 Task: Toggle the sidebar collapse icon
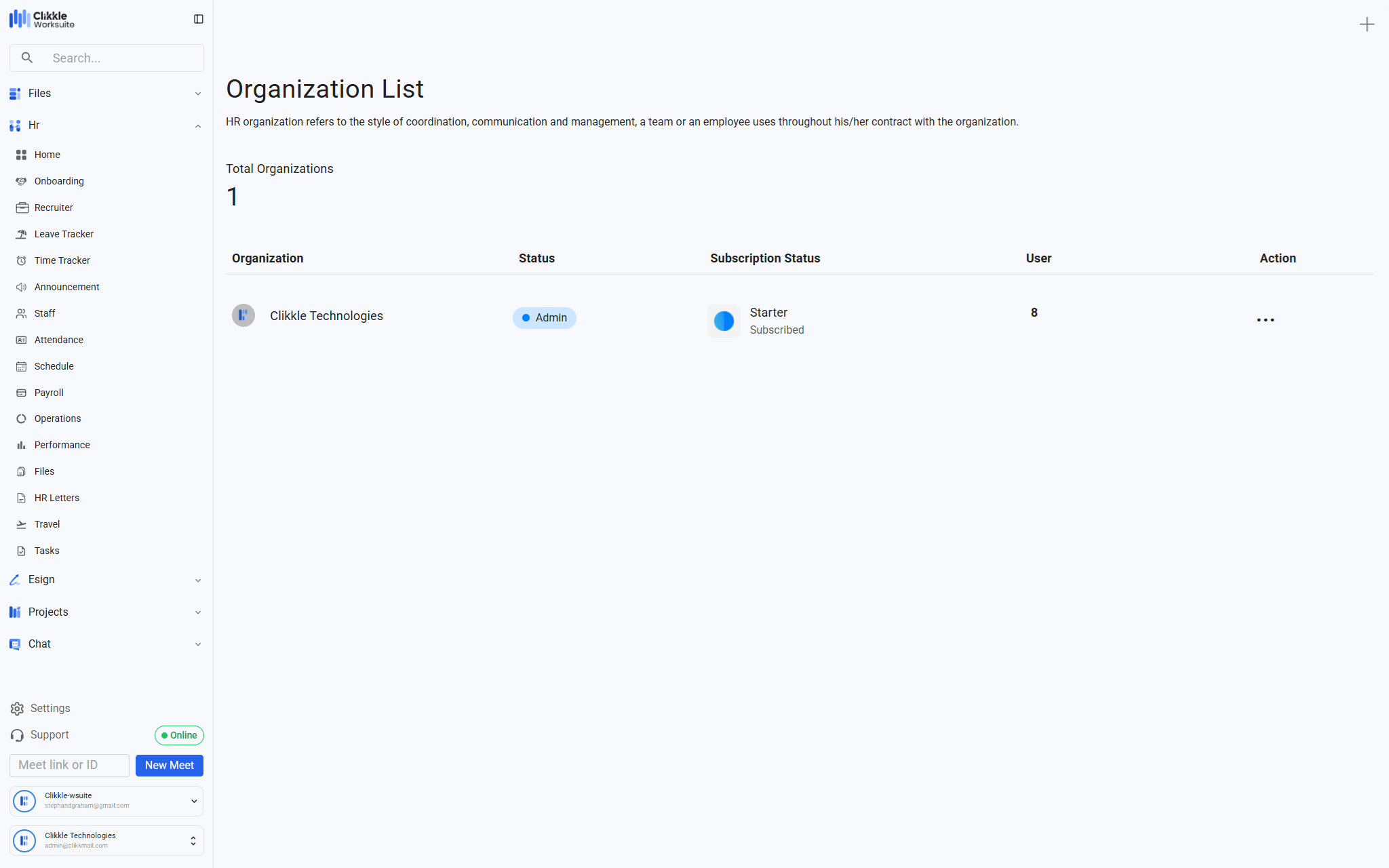[198, 19]
